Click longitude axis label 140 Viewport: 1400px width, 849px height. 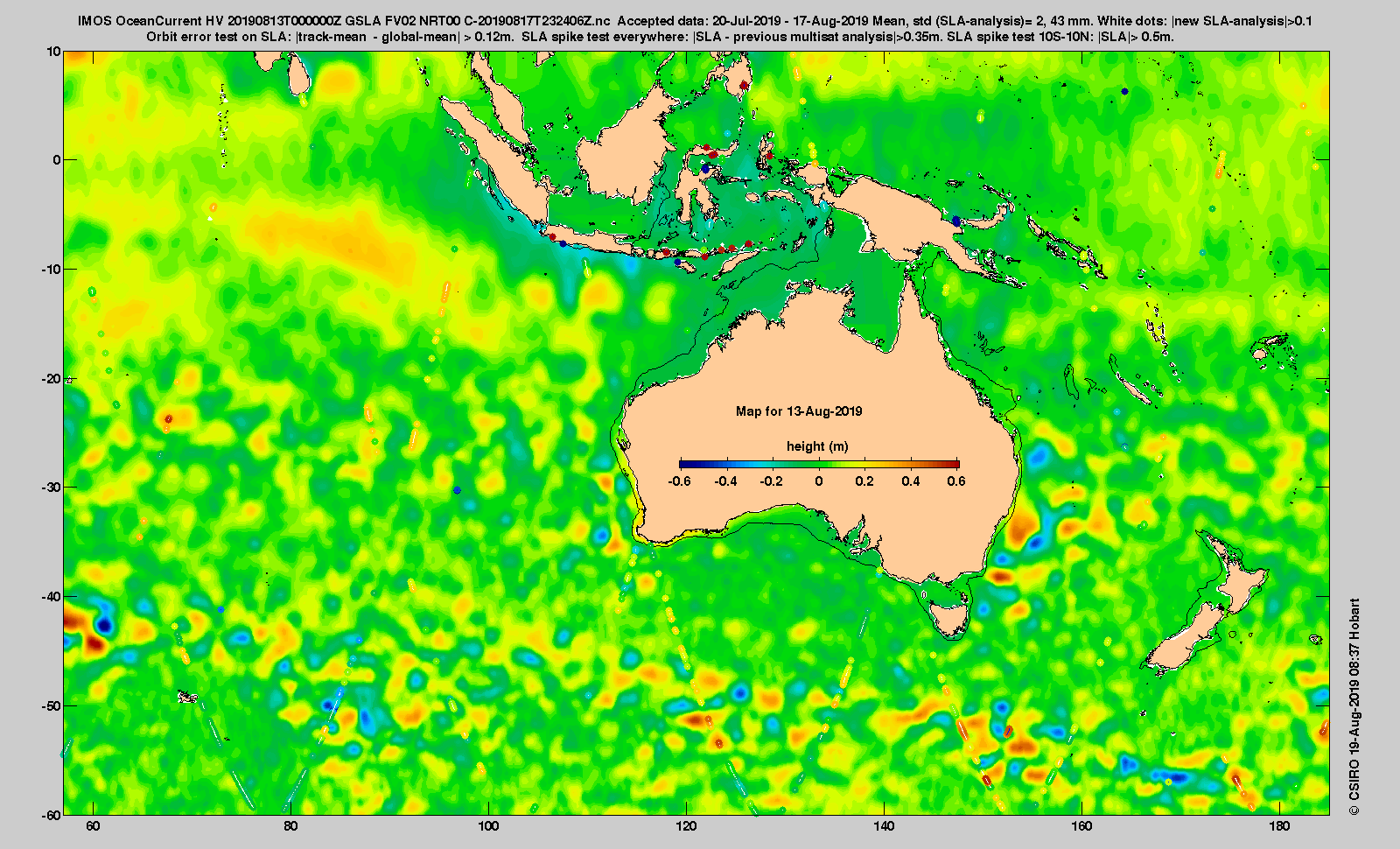click(884, 826)
